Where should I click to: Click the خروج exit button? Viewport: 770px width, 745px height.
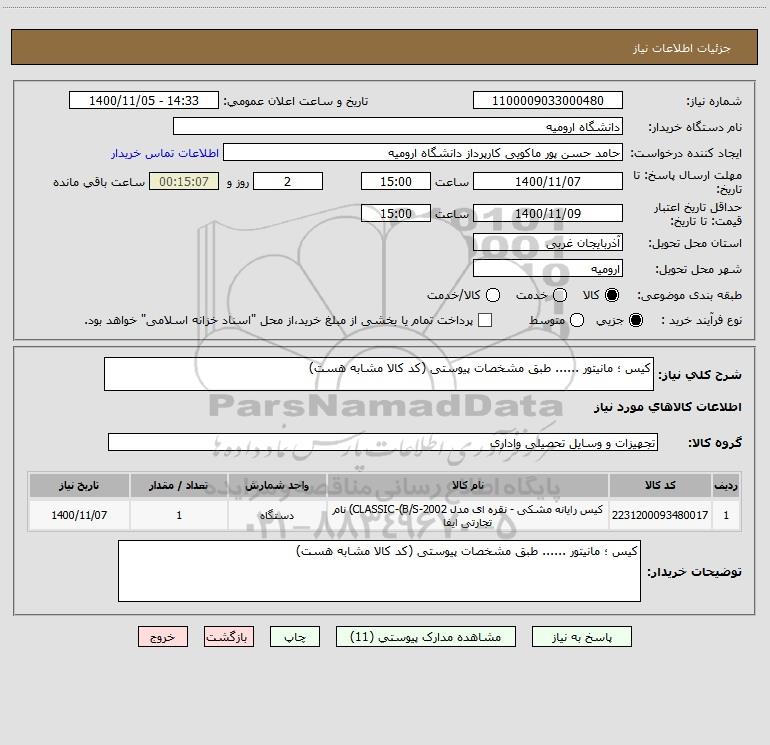[163, 636]
